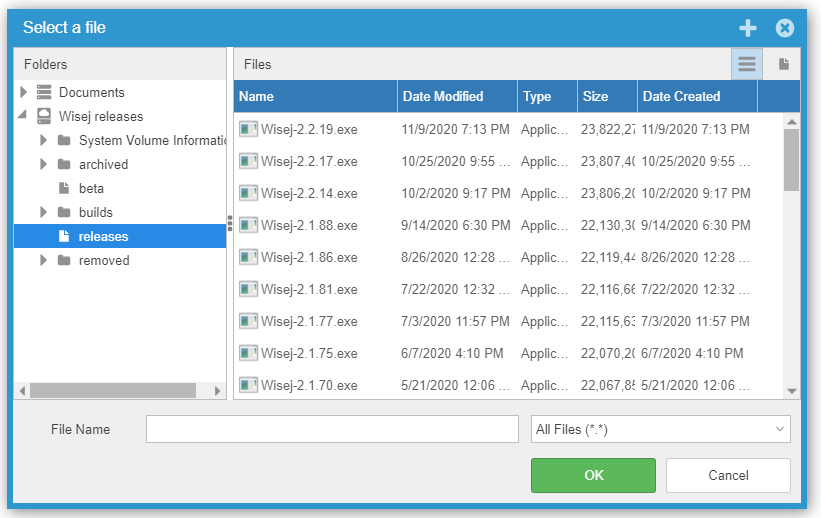Expand the archived folder node
This screenshot has height=518, width=821.
click(43, 164)
